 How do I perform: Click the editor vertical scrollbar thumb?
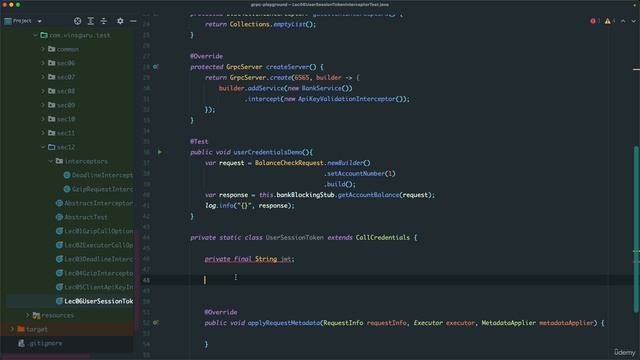click(636, 229)
